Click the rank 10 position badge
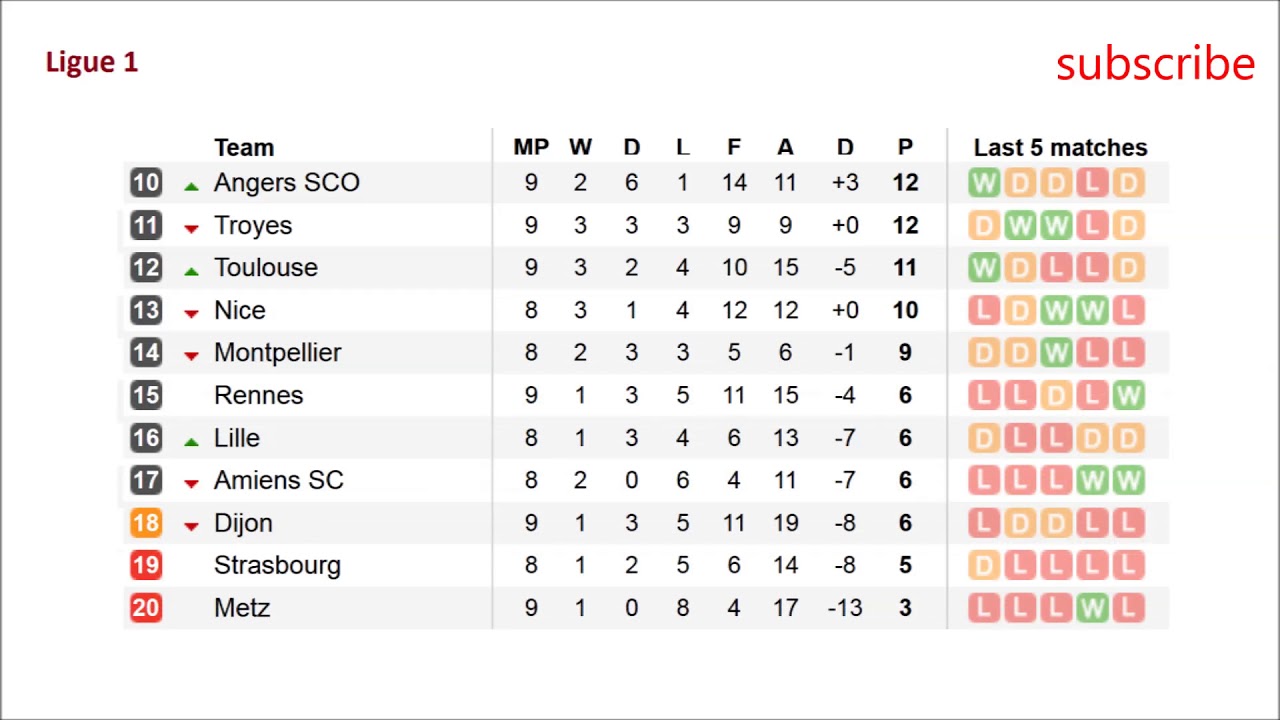 (146, 182)
